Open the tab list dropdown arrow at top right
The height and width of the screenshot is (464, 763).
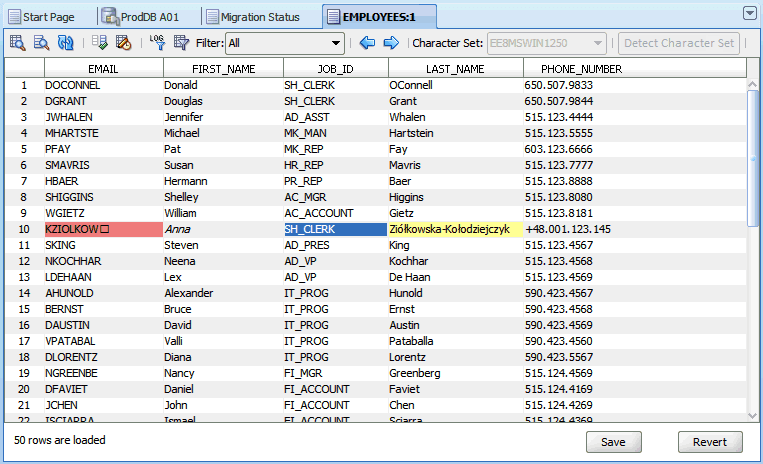750,14
